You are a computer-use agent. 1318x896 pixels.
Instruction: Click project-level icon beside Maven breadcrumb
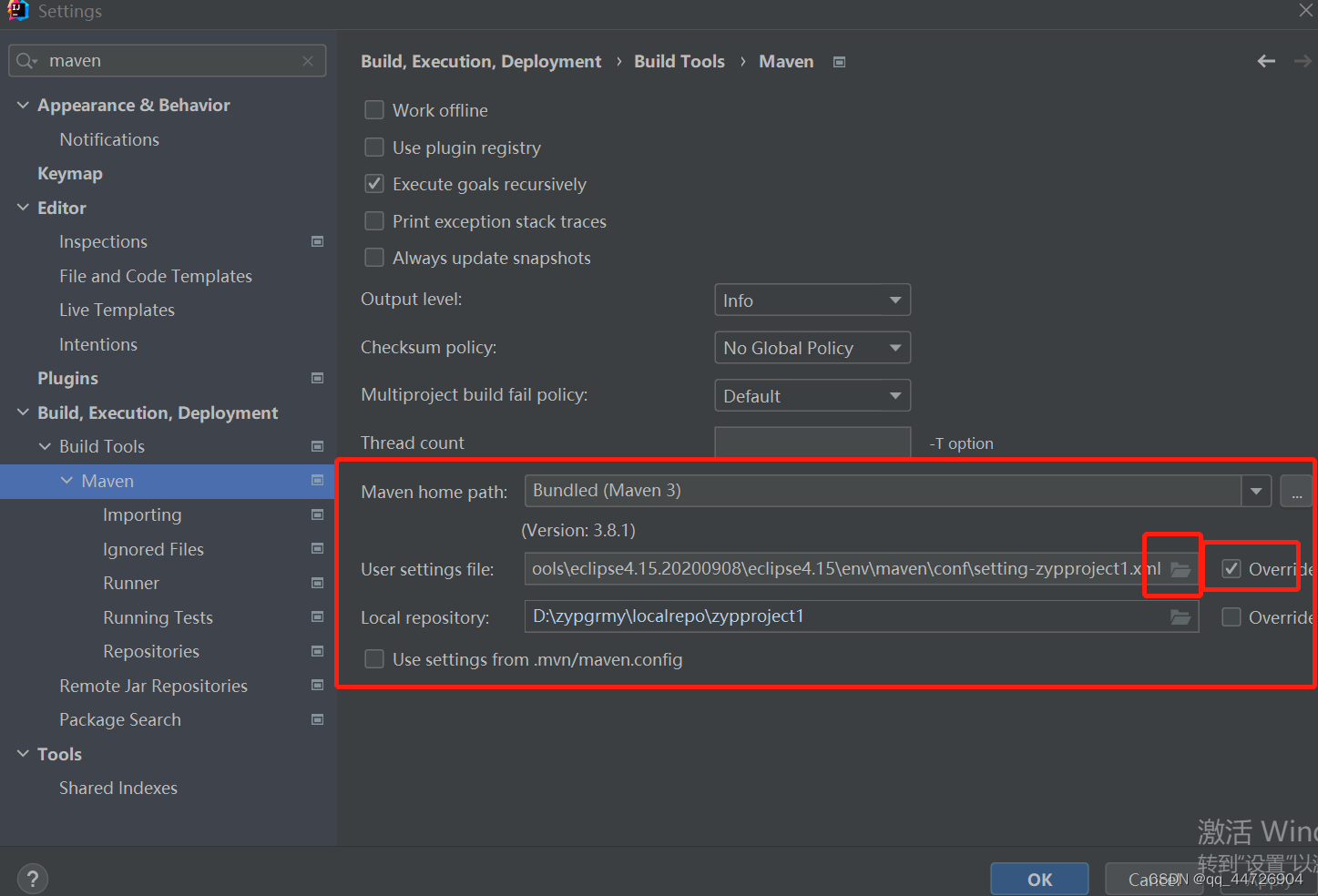(x=840, y=62)
